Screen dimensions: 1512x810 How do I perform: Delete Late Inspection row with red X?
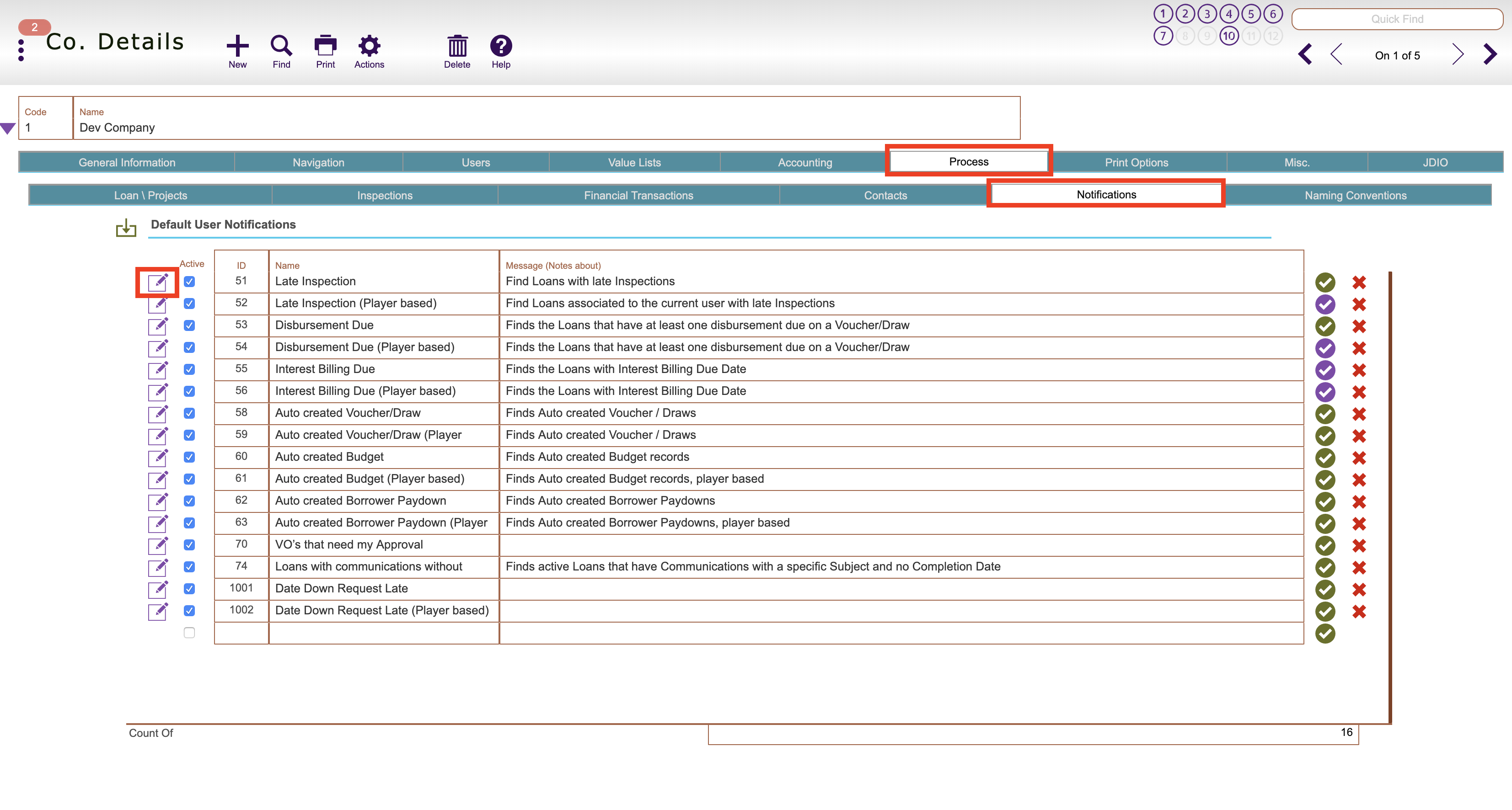tap(1359, 282)
